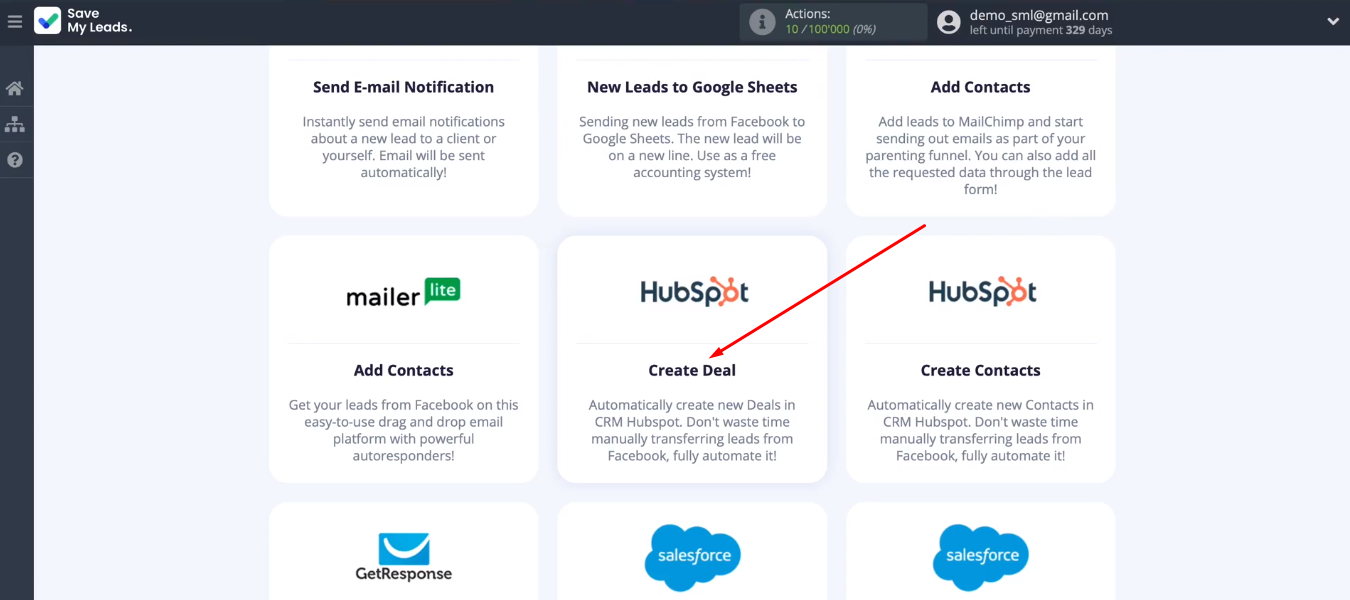
Task: Click demo_sml@gmail.com account email
Action: (1039, 15)
